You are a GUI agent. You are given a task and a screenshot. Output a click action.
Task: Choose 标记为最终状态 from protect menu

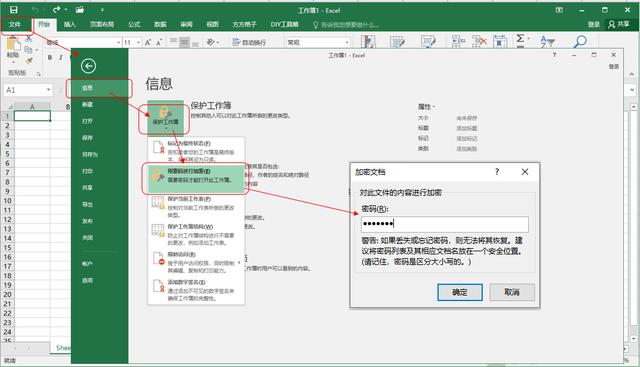(196, 151)
